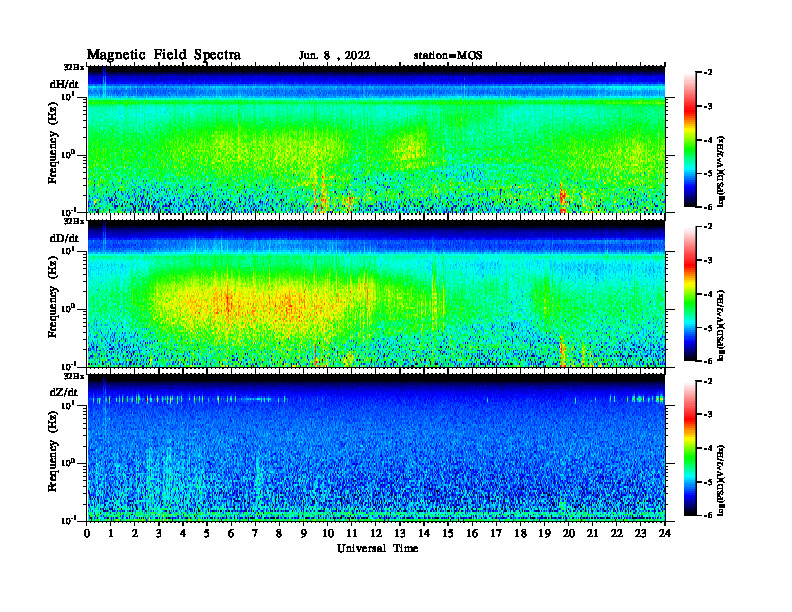This screenshot has width=792, height=612.
Task: Select hour tick label '0' on time axis
Action: [x=87, y=534]
